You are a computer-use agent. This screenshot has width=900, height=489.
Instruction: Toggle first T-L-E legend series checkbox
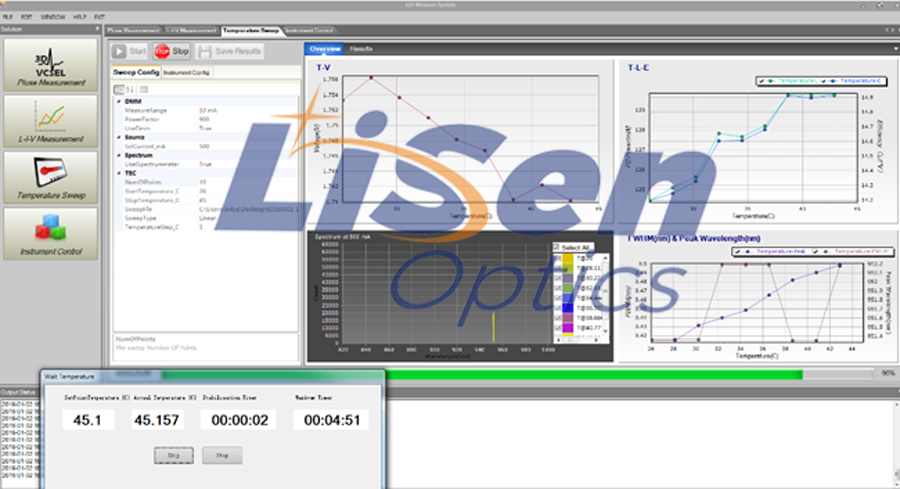[x=762, y=82]
